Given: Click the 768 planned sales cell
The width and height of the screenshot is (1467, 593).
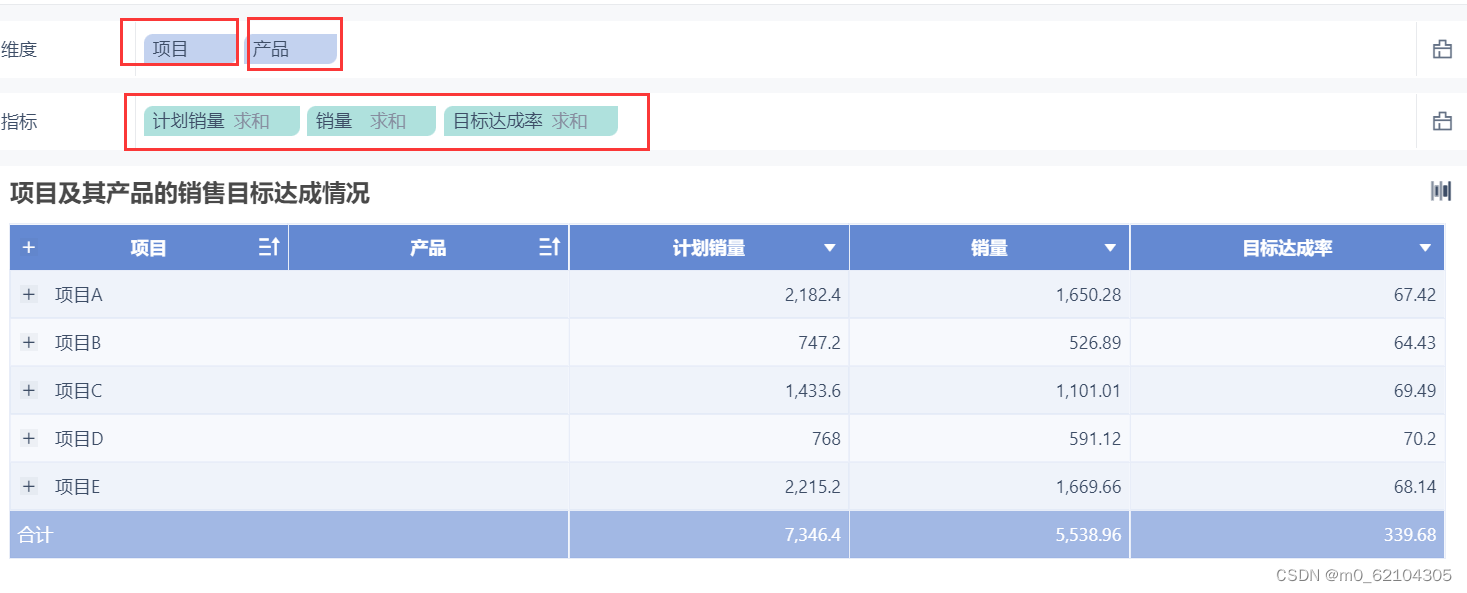Looking at the screenshot, I should pos(709,438).
